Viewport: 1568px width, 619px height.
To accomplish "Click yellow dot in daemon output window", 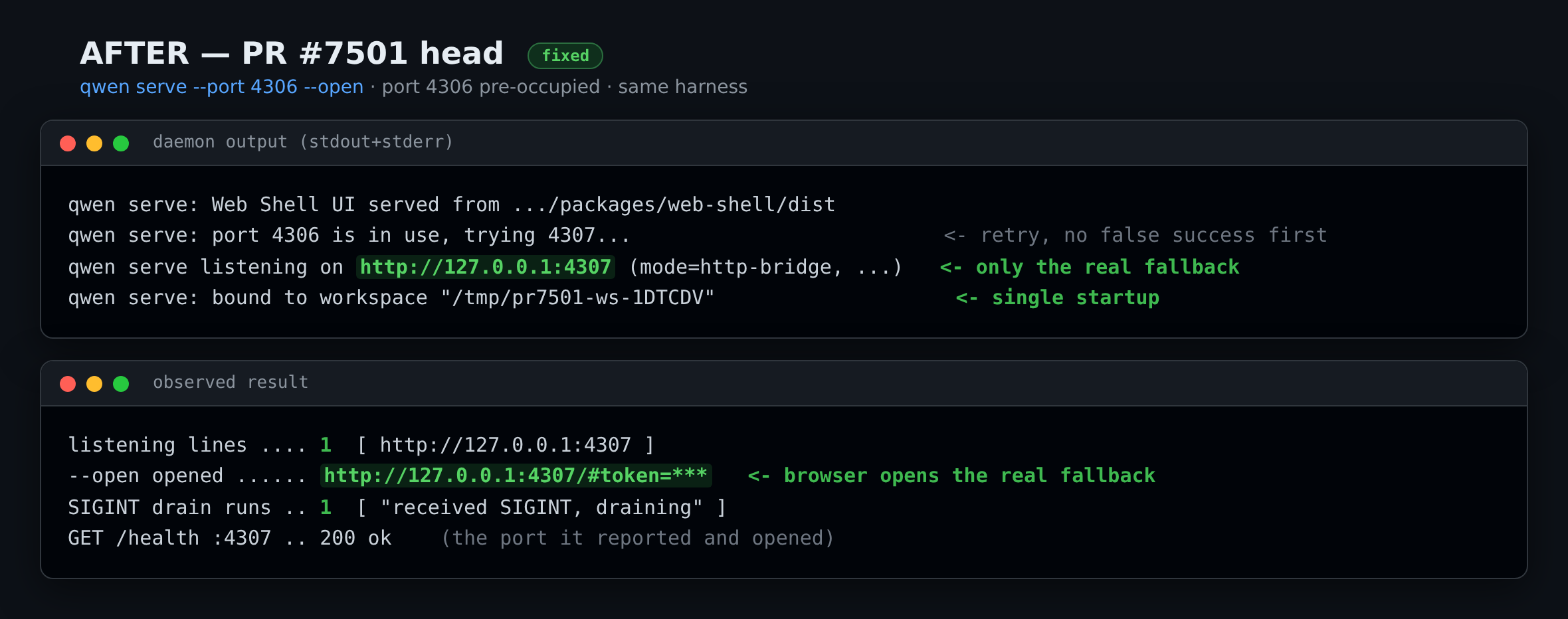I will [x=94, y=143].
